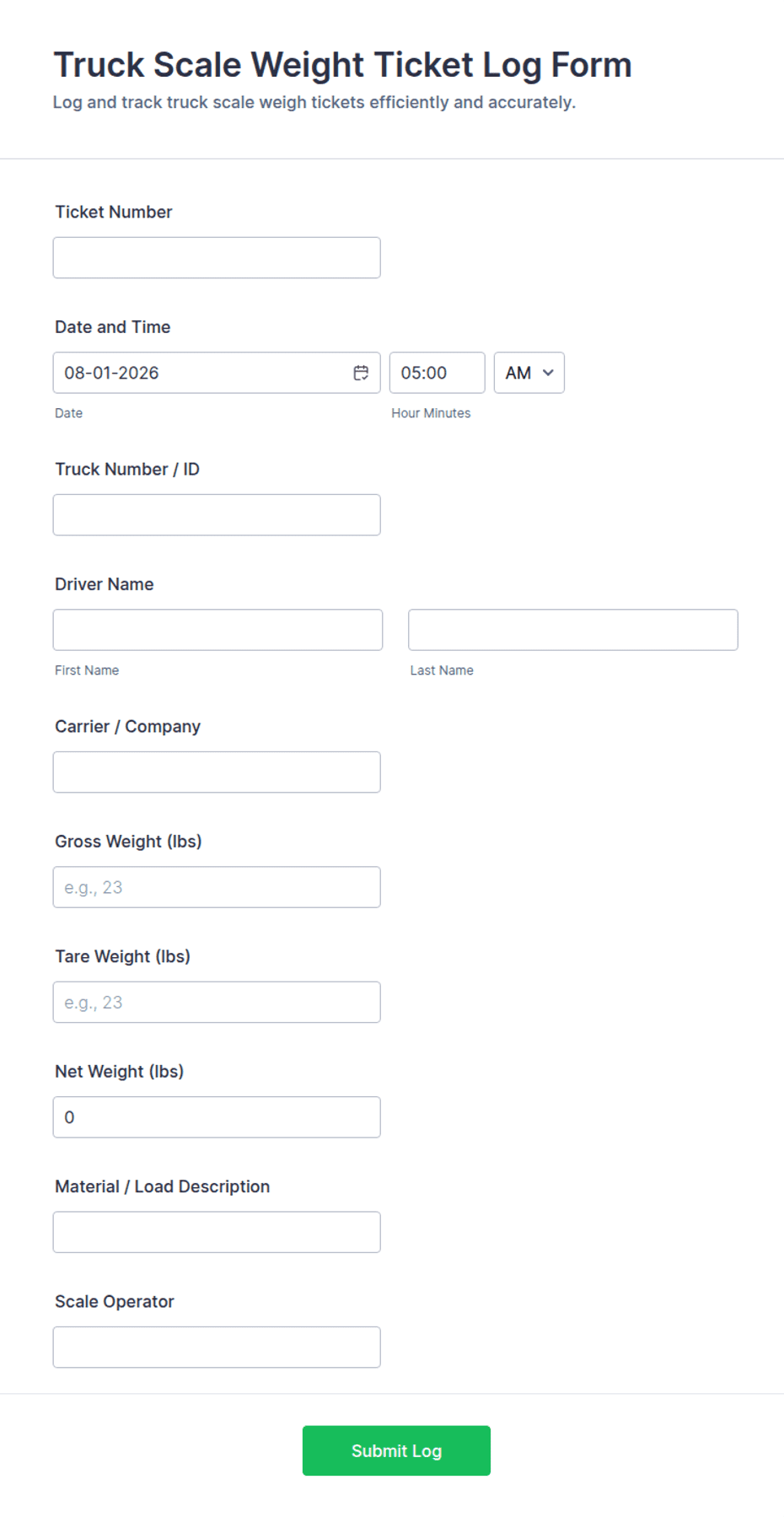Focus the Carrier / Company input

point(217,772)
